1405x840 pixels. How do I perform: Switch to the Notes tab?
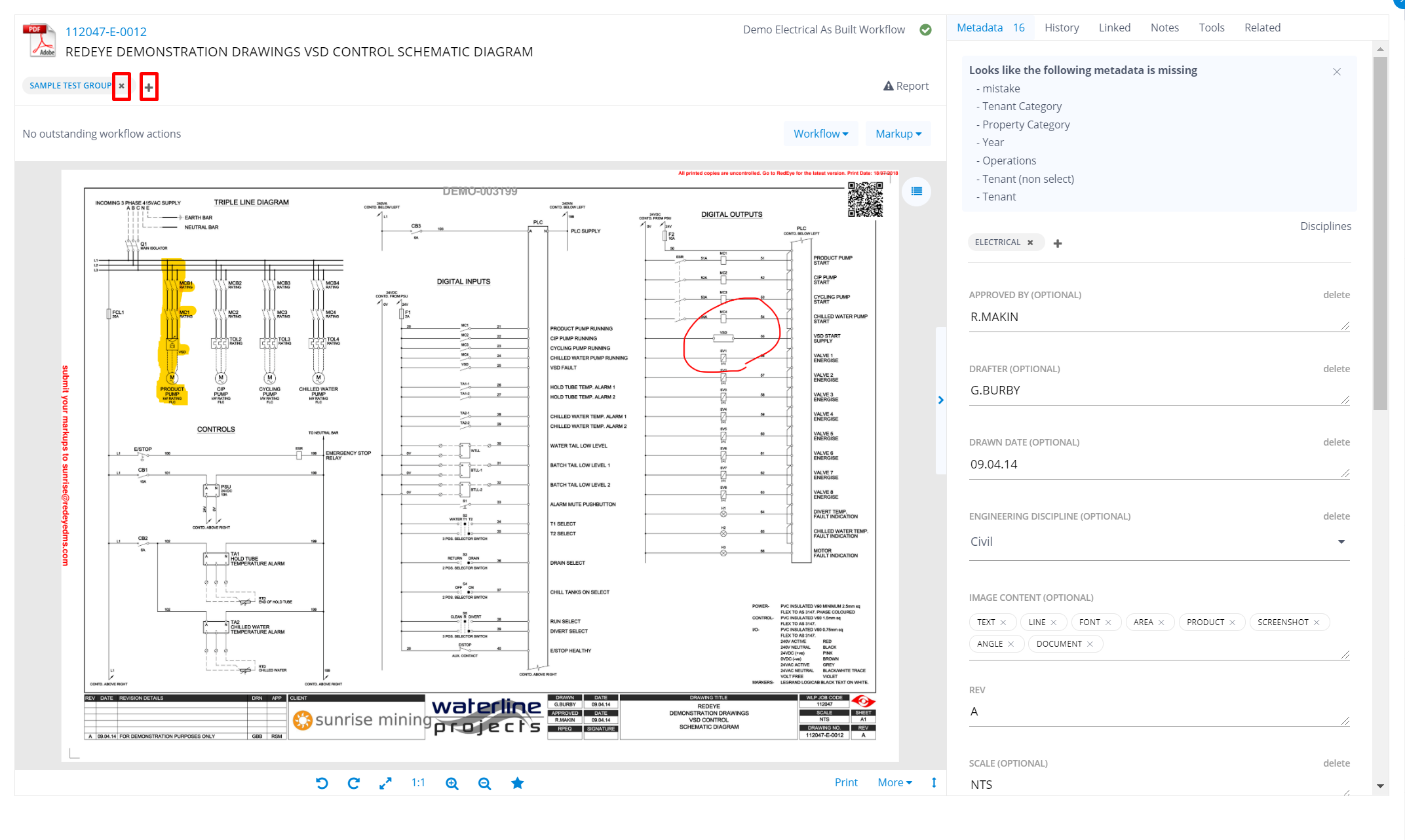coord(1164,28)
